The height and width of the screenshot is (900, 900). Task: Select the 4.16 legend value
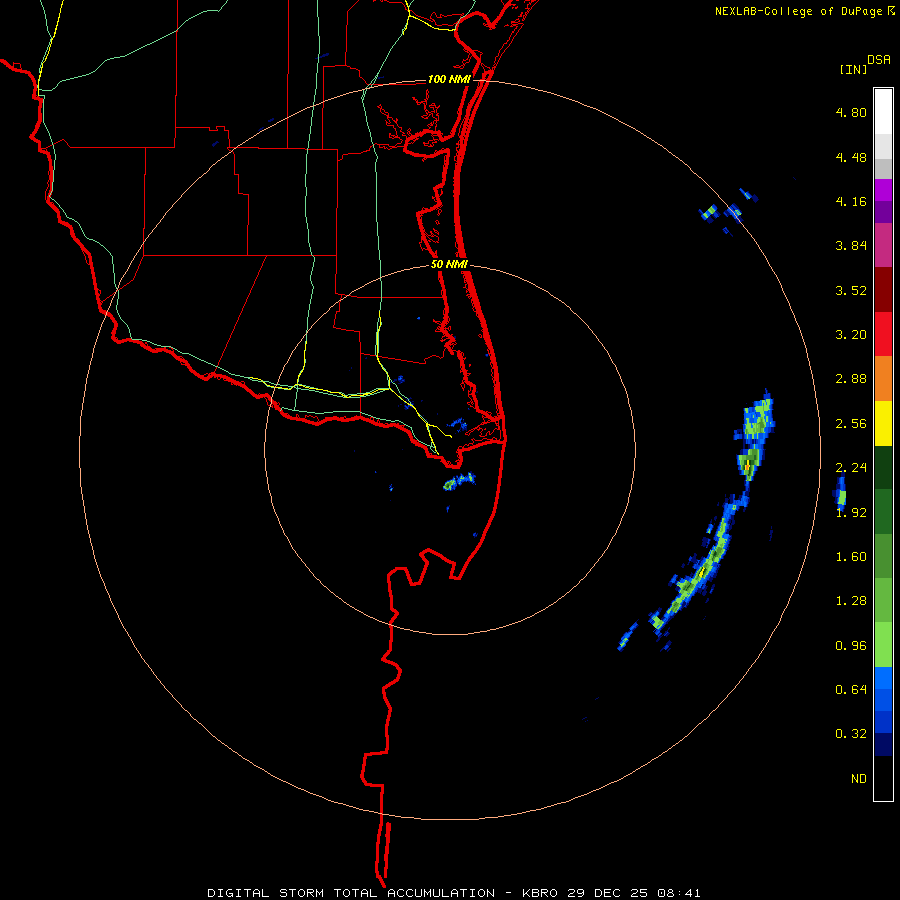[851, 201]
